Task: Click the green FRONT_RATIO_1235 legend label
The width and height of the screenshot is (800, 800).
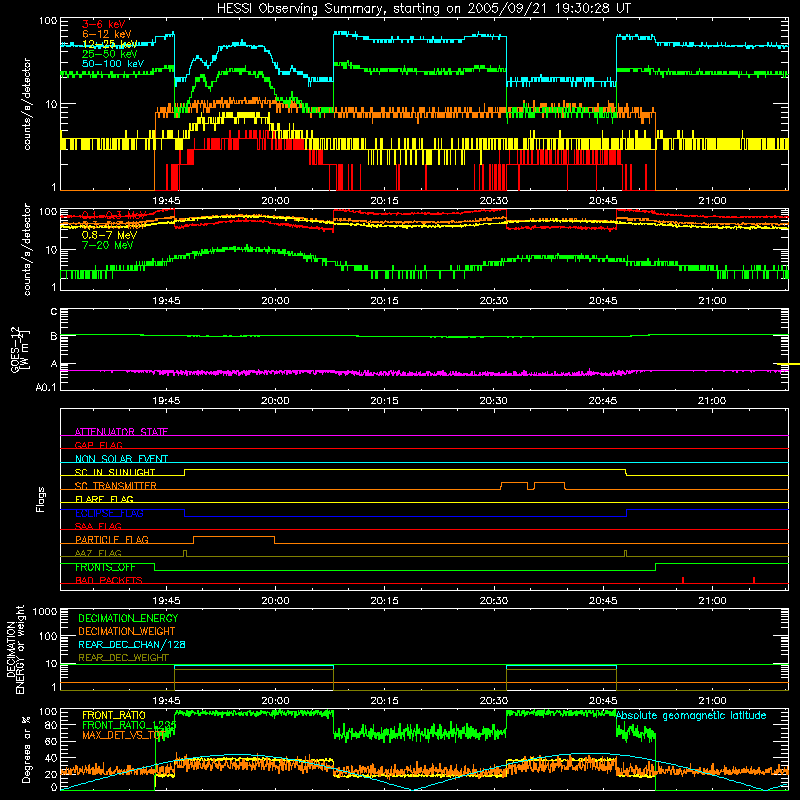Action: (129, 725)
